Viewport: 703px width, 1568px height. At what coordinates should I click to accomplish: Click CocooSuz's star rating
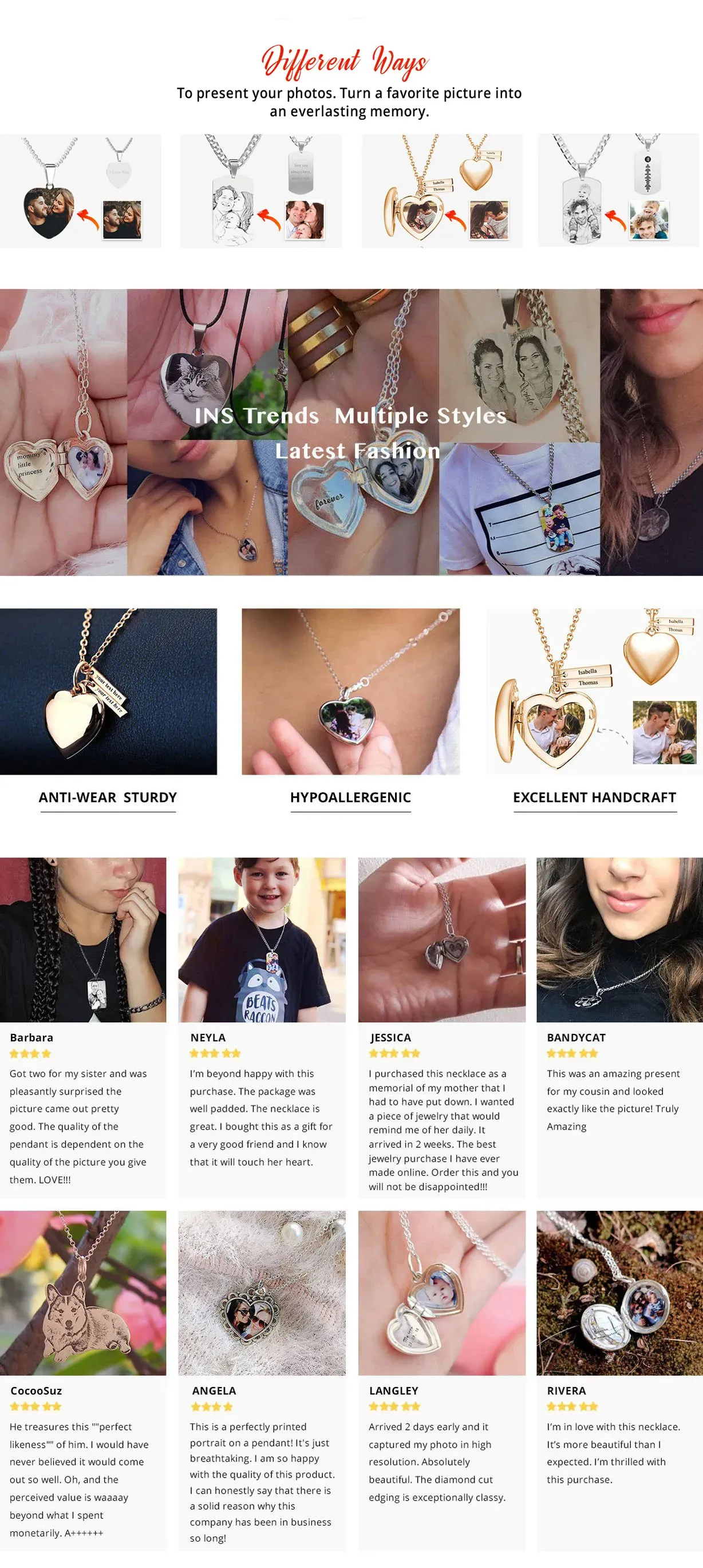pos(35,1406)
